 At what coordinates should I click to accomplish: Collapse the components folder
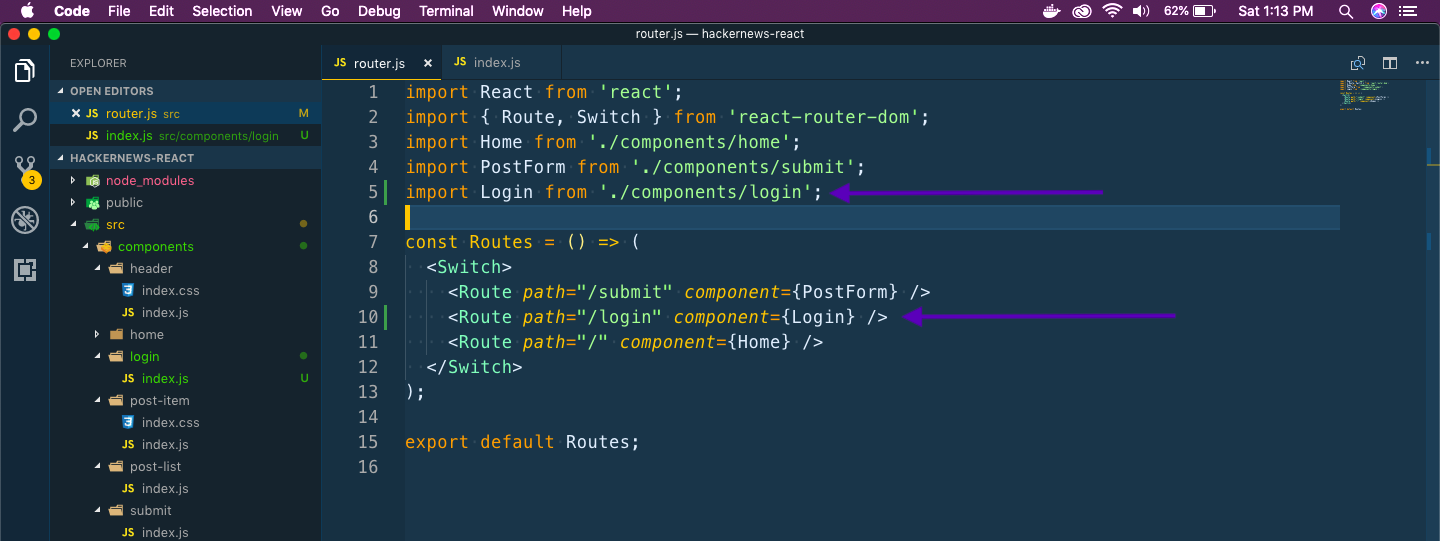(85, 247)
